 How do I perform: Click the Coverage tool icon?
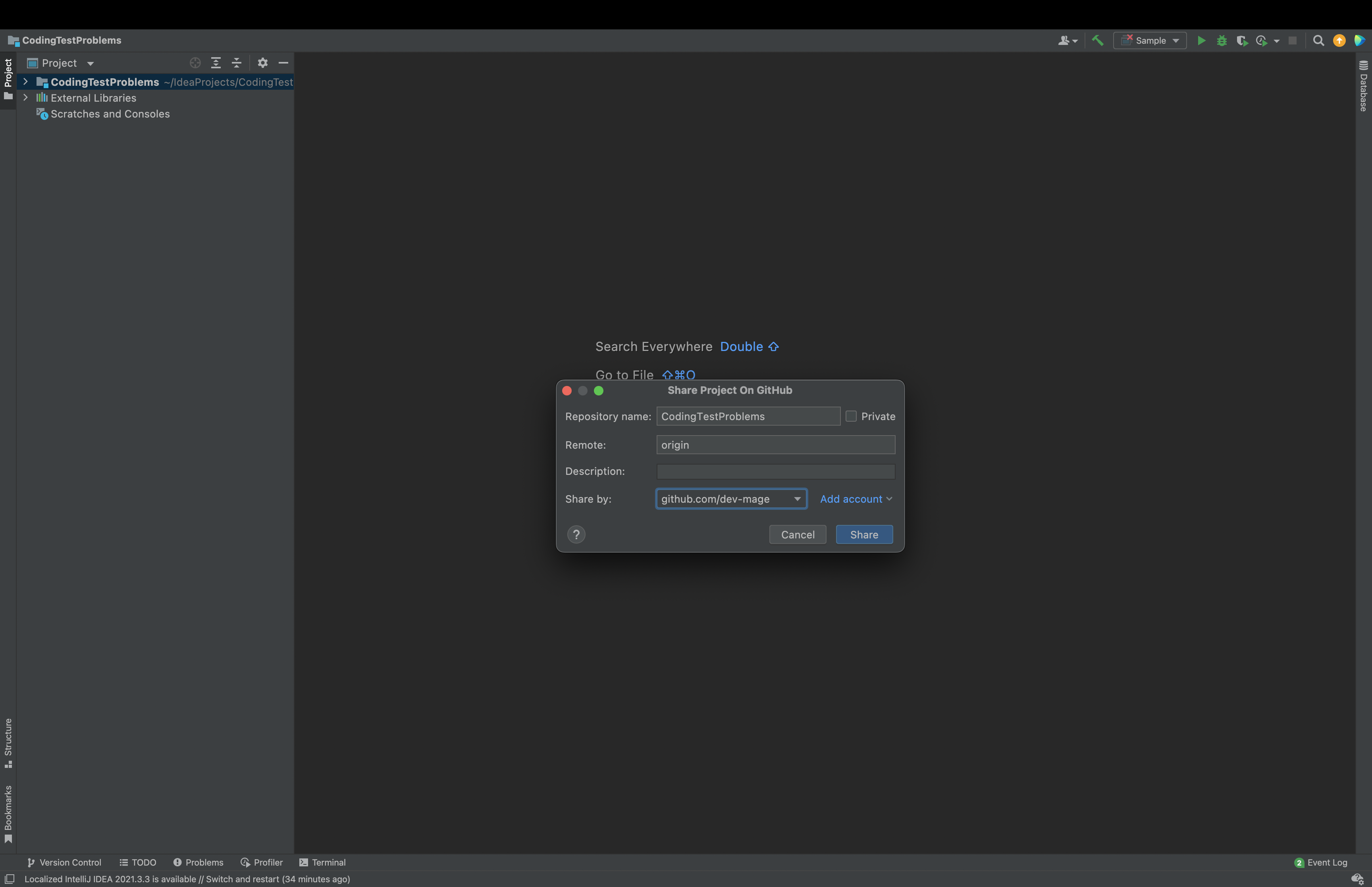pyautogui.click(x=1241, y=41)
